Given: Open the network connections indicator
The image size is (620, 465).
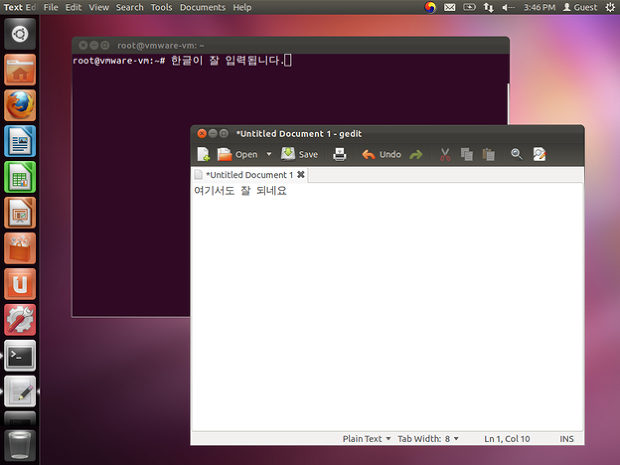Looking at the screenshot, I should coord(489,7).
